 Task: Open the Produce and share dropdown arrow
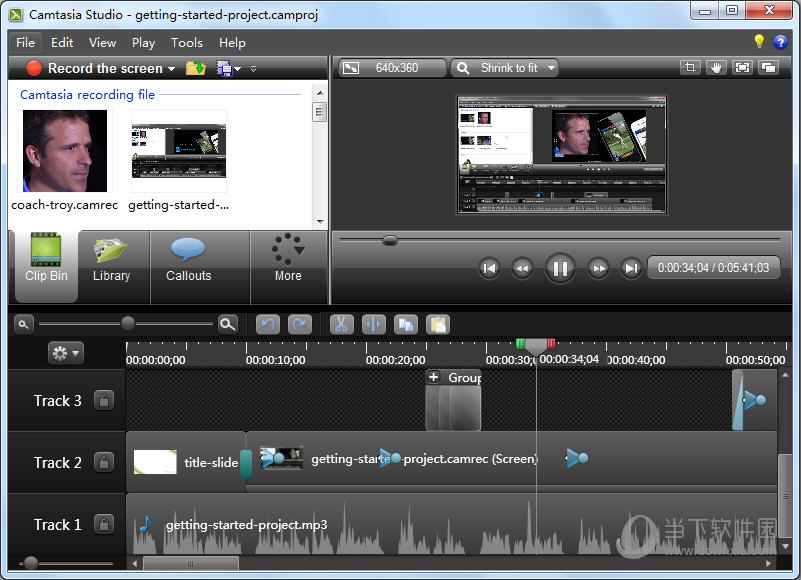pos(238,68)
